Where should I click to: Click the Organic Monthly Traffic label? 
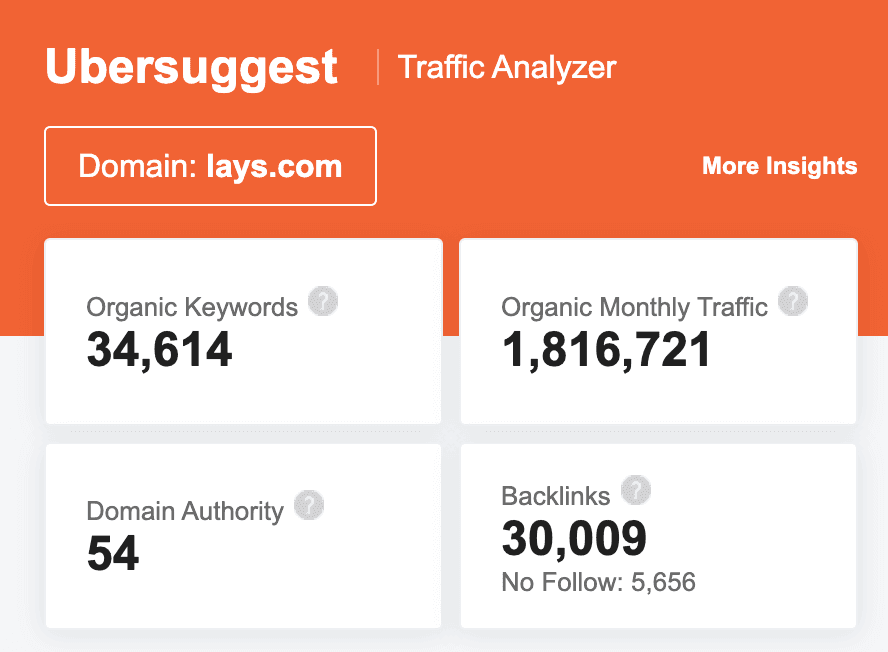tap(634, 307)
